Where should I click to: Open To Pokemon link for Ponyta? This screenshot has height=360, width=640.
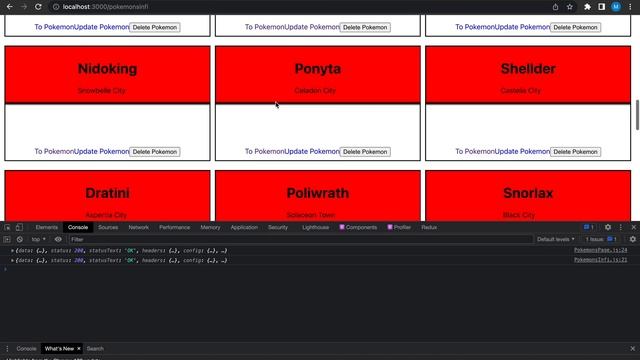(x=264, y=151)
